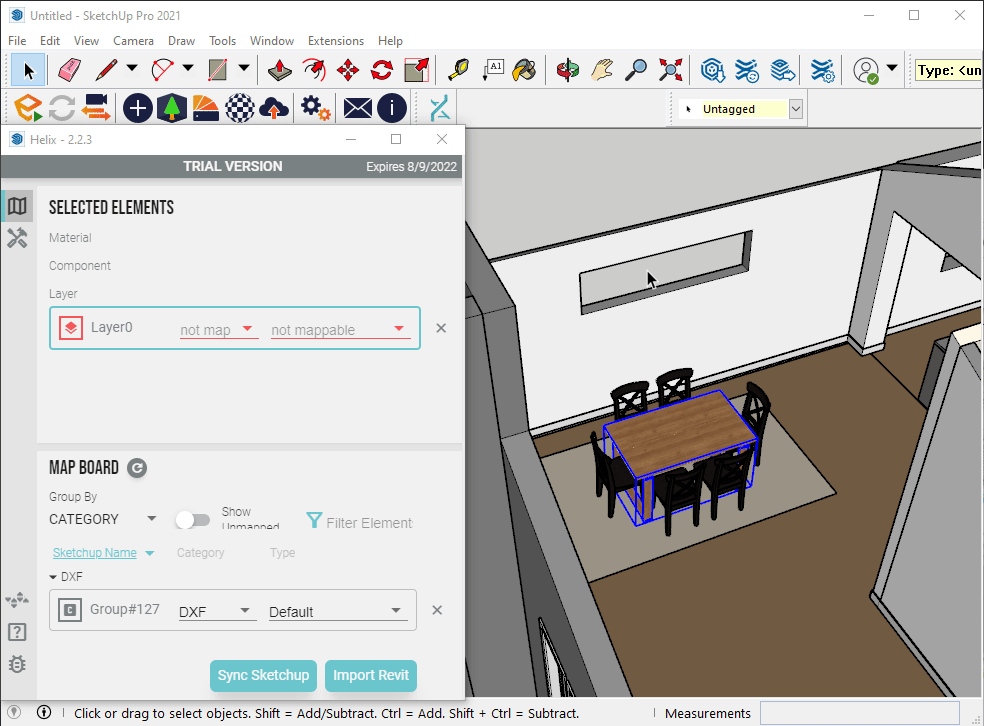Select the arrow Select tool
Screen dimensions: 984x726
tap(28, 70)
